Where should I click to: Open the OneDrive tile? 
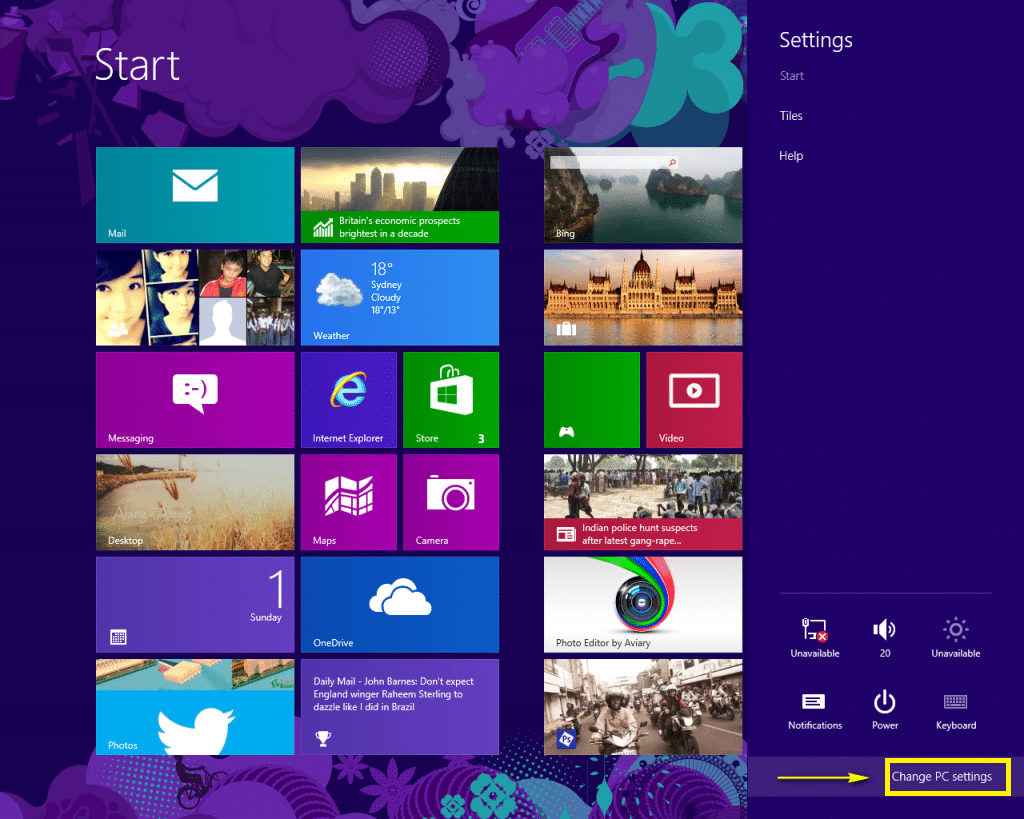[400, 605]
